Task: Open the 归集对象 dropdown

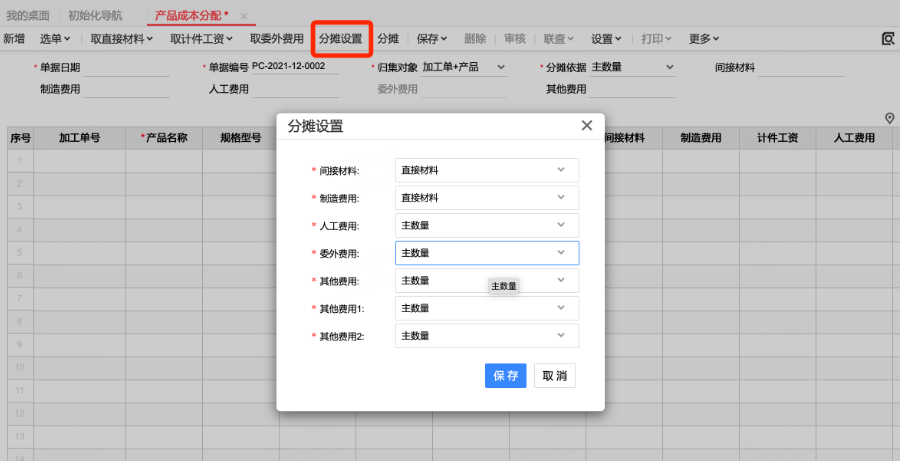Action: coord(464,68)
